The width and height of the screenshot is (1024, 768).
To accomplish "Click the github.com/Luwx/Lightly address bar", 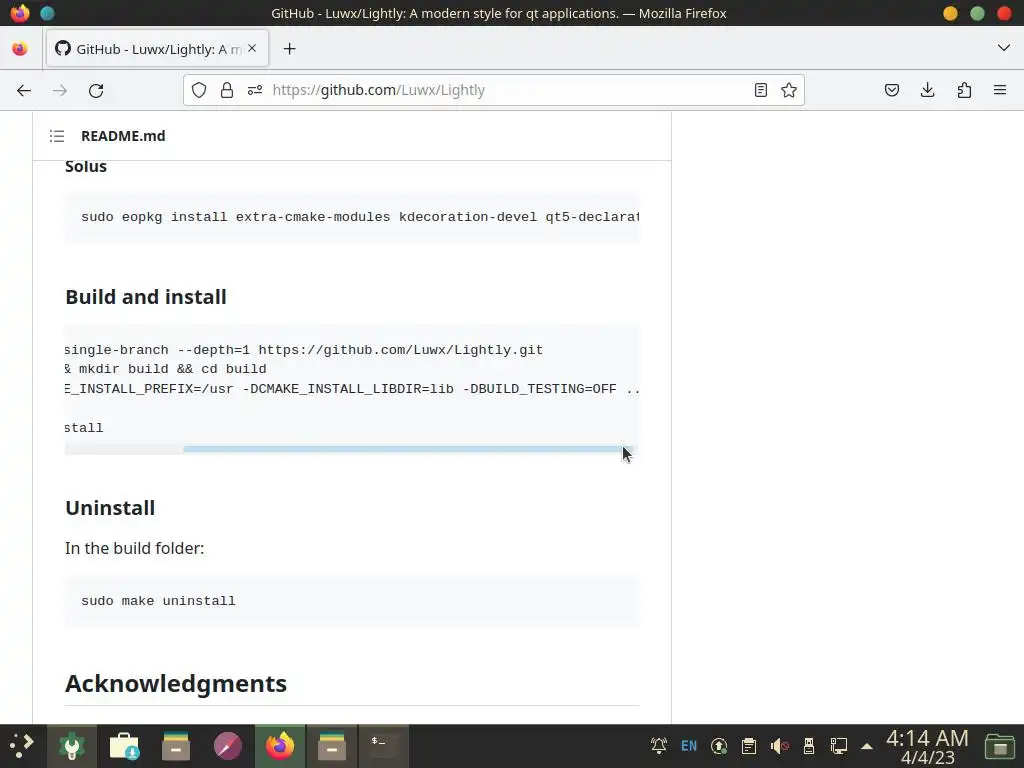I will pos(493,90).
